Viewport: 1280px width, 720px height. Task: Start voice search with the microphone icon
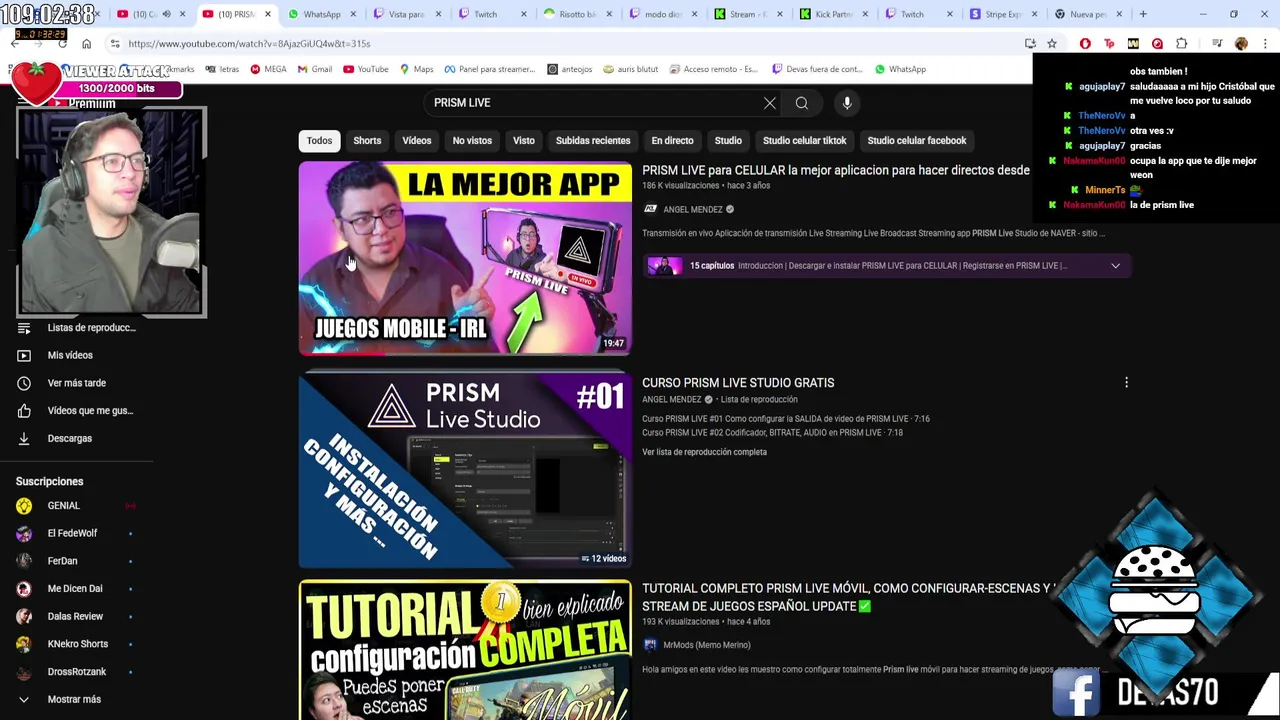847,103
